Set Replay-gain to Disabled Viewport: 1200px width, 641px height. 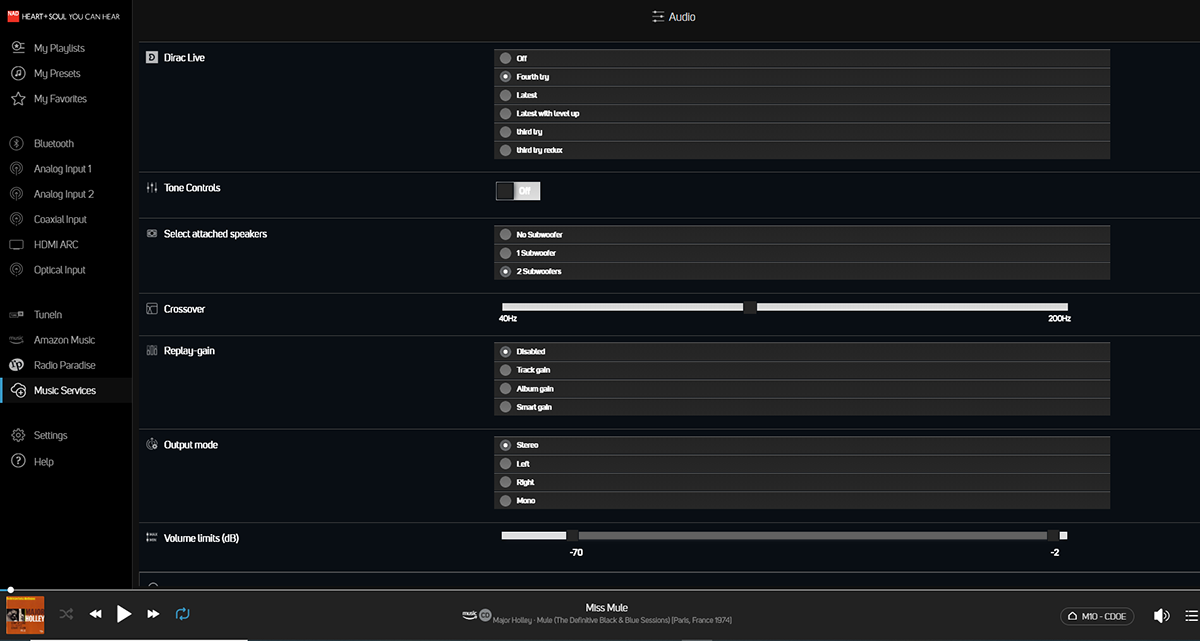click(802, 352)
